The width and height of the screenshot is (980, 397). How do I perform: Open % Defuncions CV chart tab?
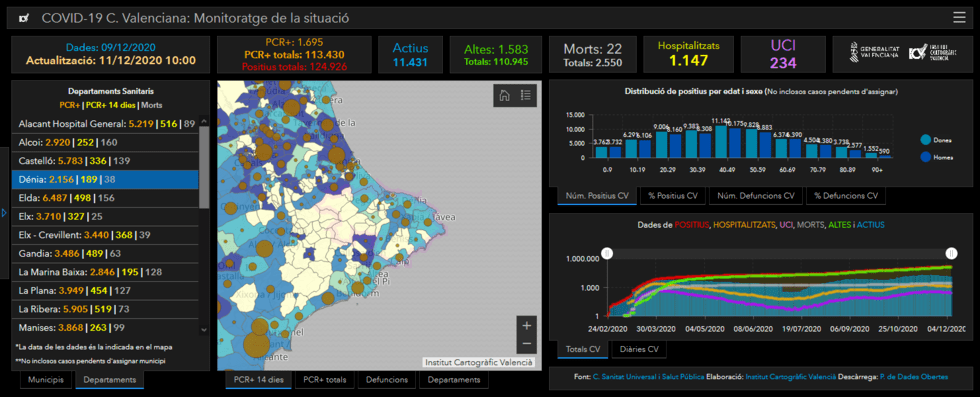[x=846, y=196]
